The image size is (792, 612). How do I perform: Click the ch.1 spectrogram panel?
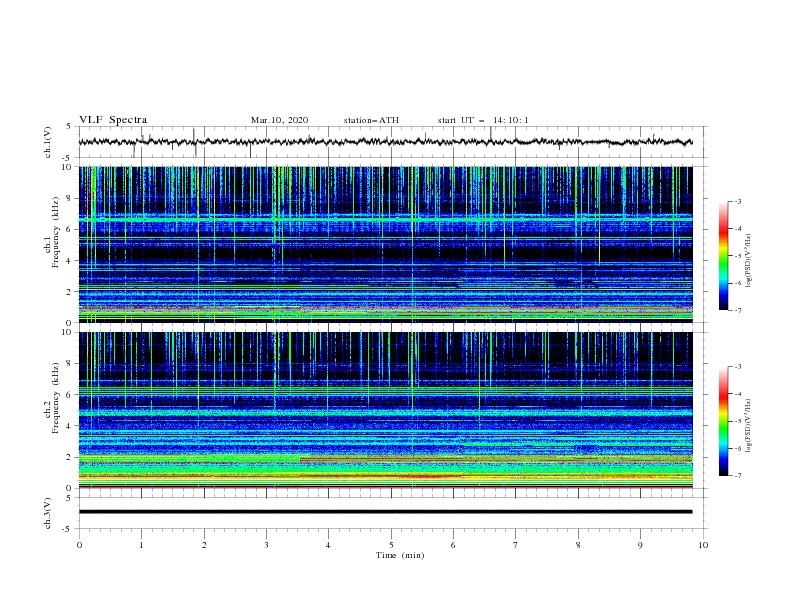coord(385,244)
